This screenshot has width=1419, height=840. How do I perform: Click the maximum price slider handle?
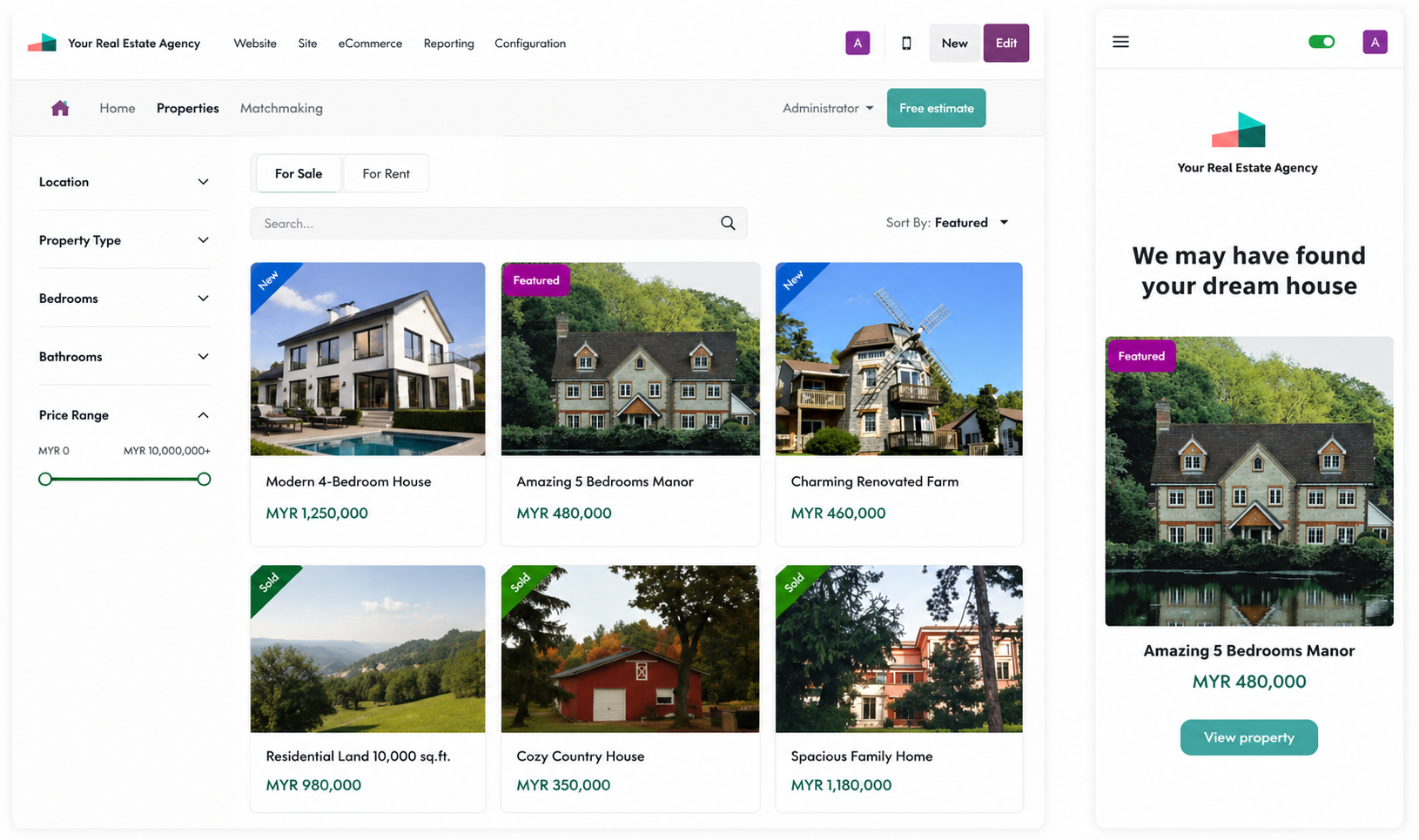click(204, 479)
